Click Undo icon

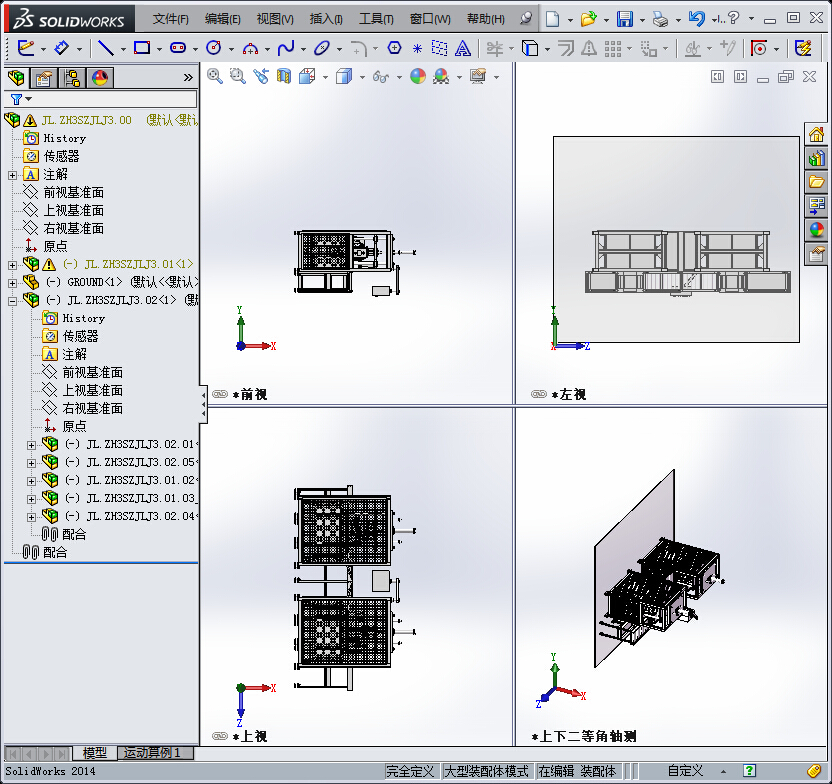click(x=696, y=19)
